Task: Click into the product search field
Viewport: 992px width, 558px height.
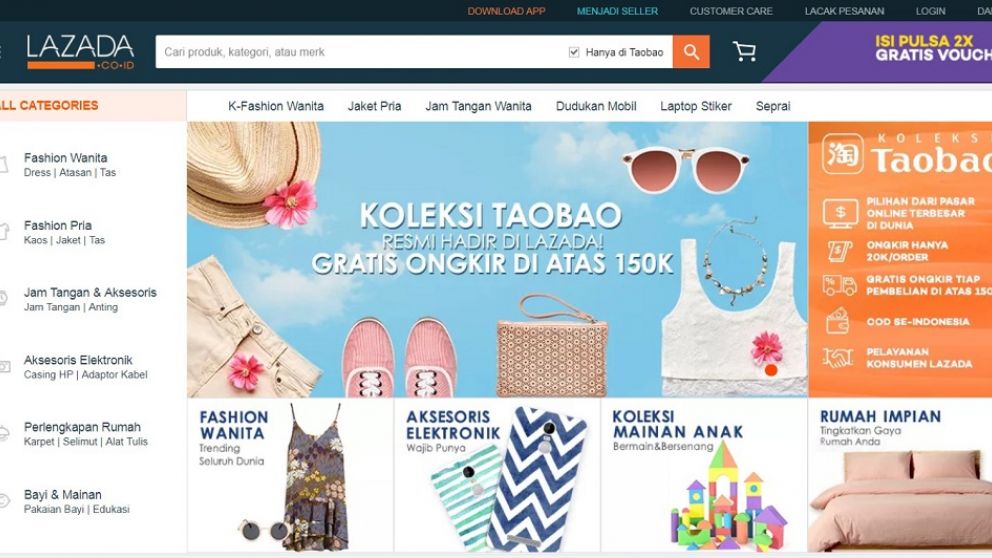Action: coord(361,52)
